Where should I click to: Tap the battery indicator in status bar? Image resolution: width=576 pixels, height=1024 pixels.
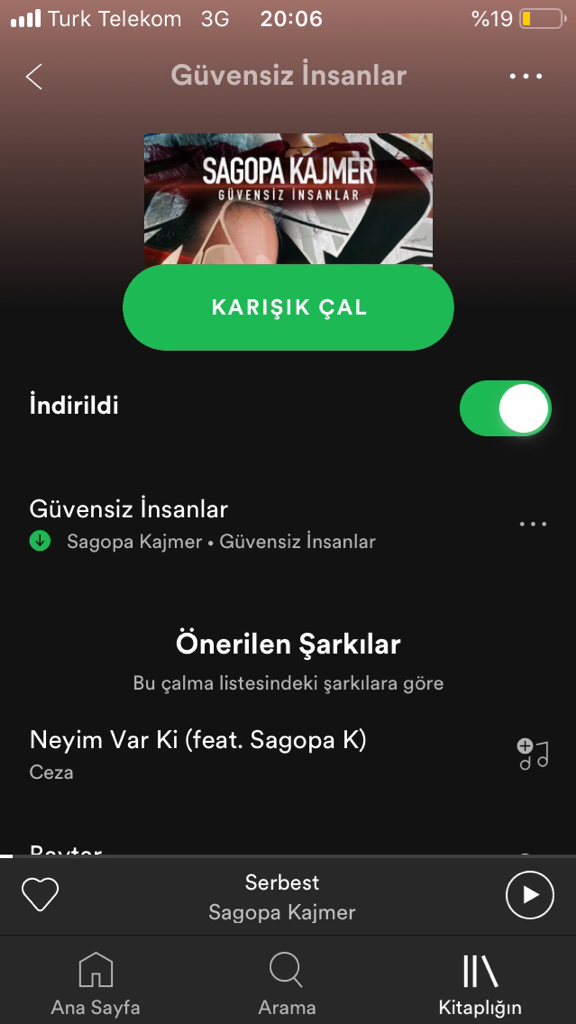542,19
